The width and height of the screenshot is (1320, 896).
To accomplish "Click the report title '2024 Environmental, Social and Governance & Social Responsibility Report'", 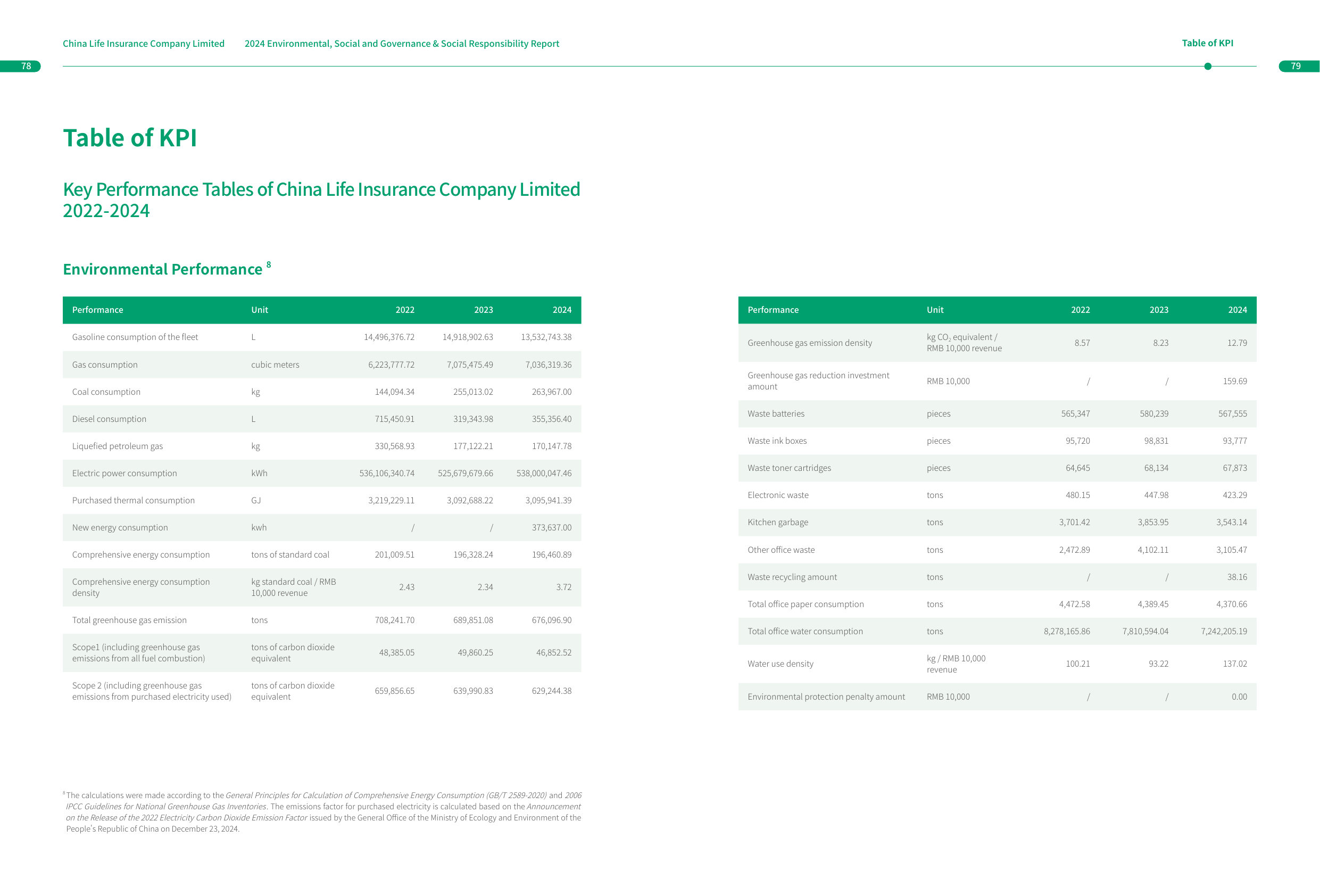I will click(x=402, y=44).
